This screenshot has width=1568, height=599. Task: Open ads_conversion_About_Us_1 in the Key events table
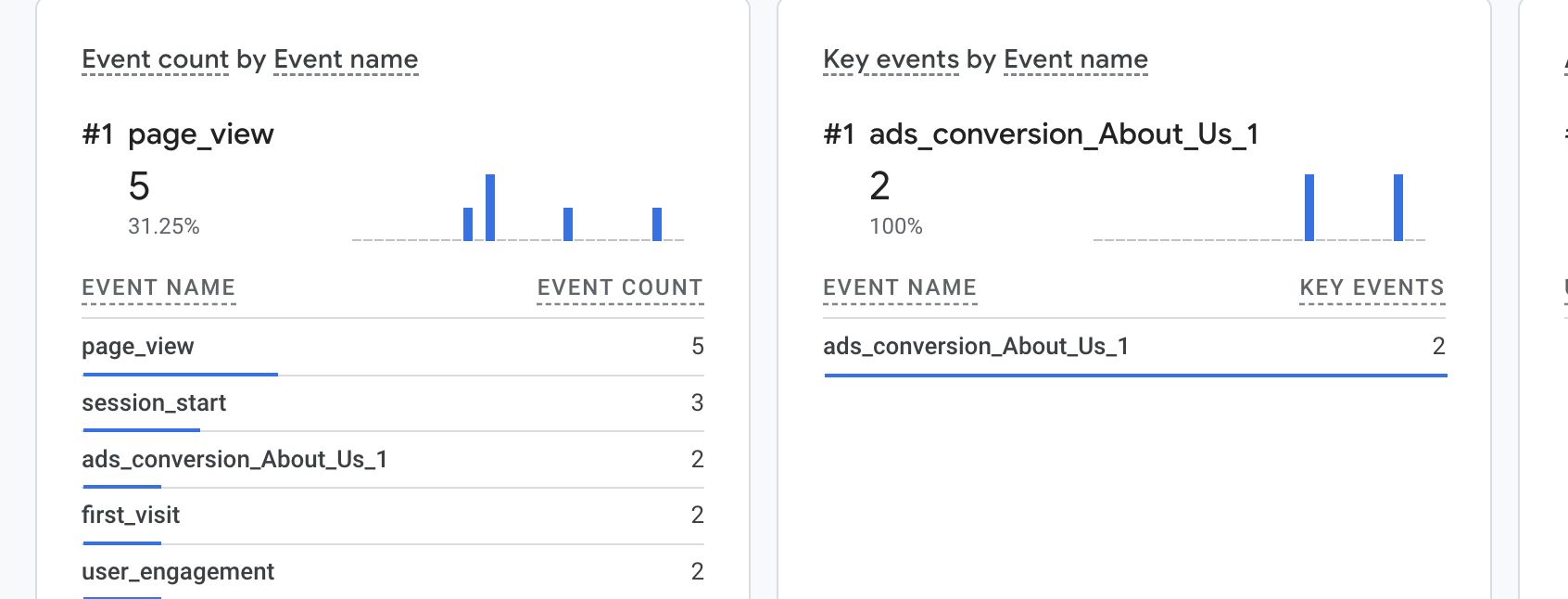click(976, 347)
